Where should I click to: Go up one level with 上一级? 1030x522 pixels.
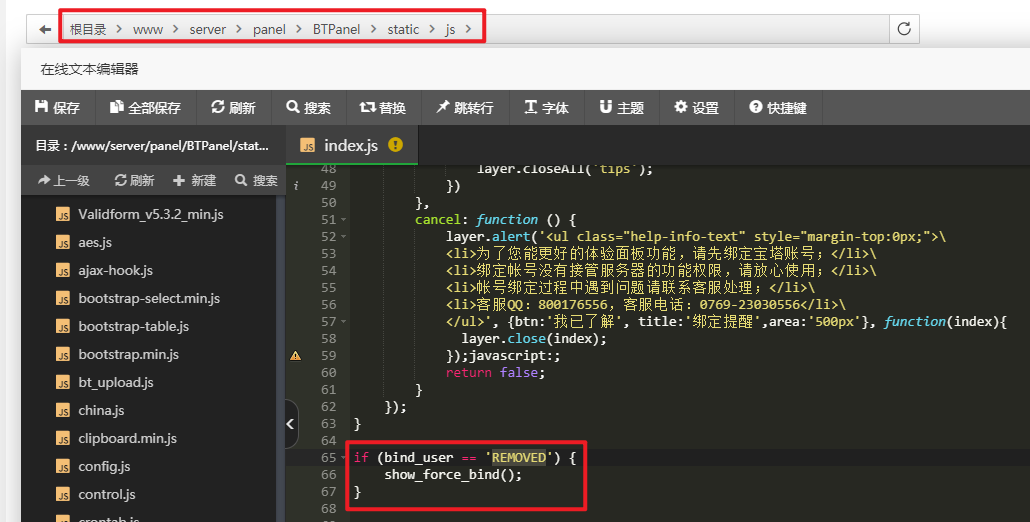(x=64, y=181)
